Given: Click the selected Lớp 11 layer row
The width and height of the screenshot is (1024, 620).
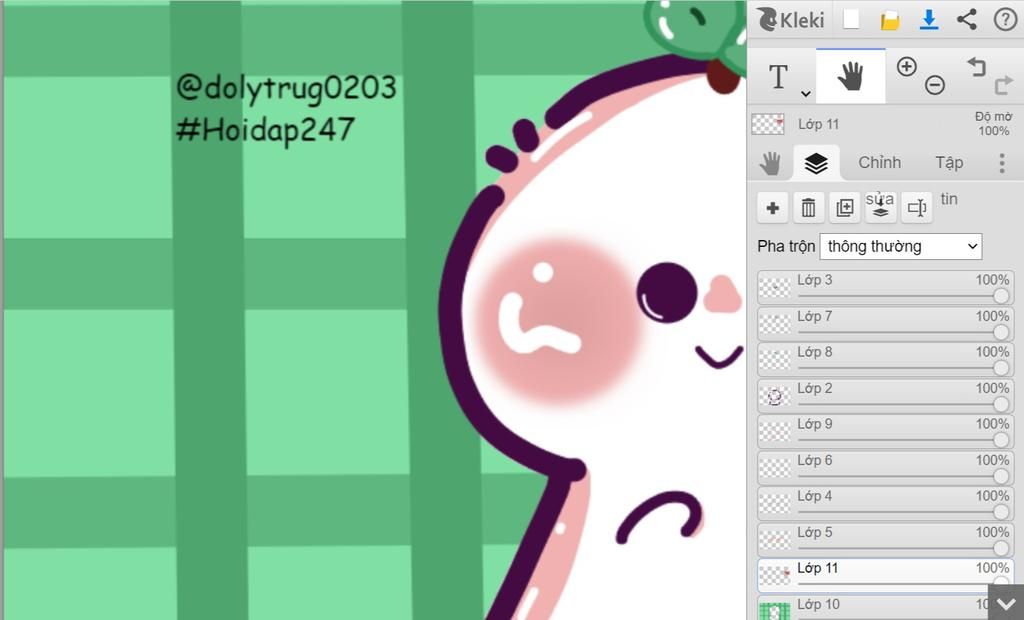Looking at the screenshot, I should click(886, 575).
